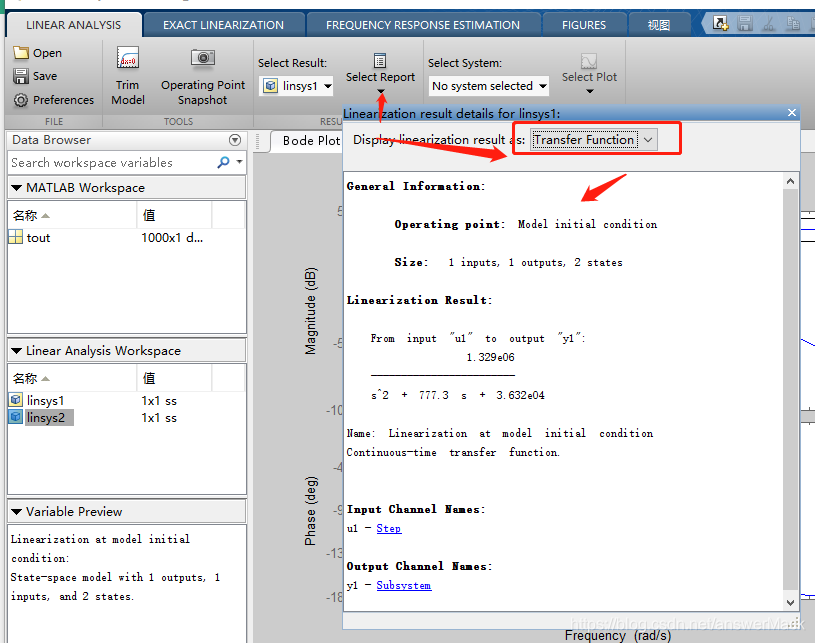Collapse the Linear Analysis Workspace section
The width and height of the screenshot is (815, 643).
(x=17, y=351)
